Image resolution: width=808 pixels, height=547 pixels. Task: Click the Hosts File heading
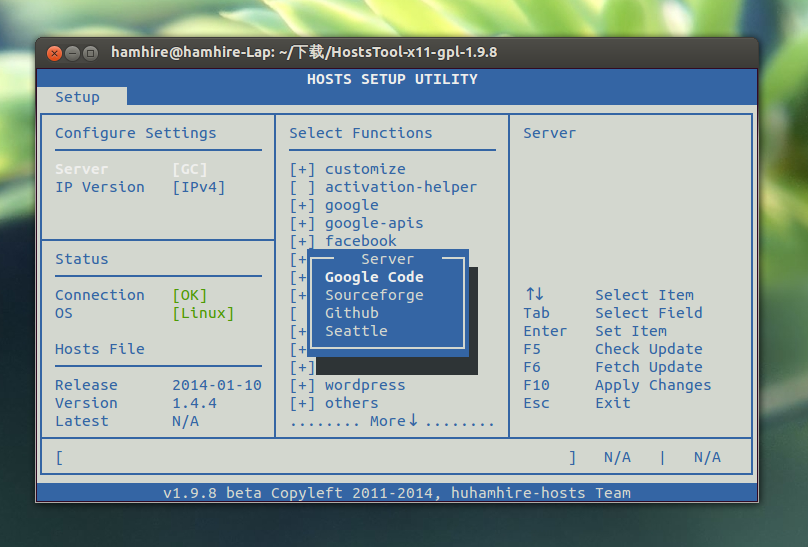(x=100, y=349)
